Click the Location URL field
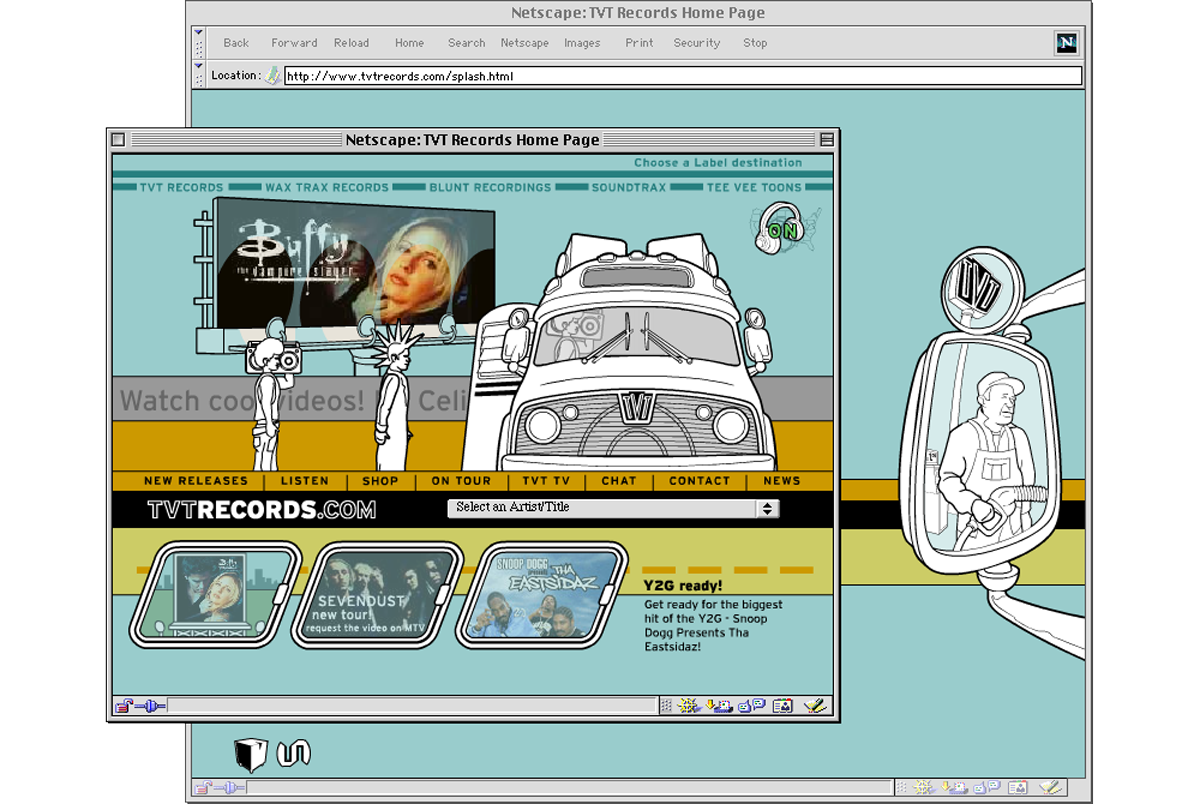1200x804 pixels. 683,76
